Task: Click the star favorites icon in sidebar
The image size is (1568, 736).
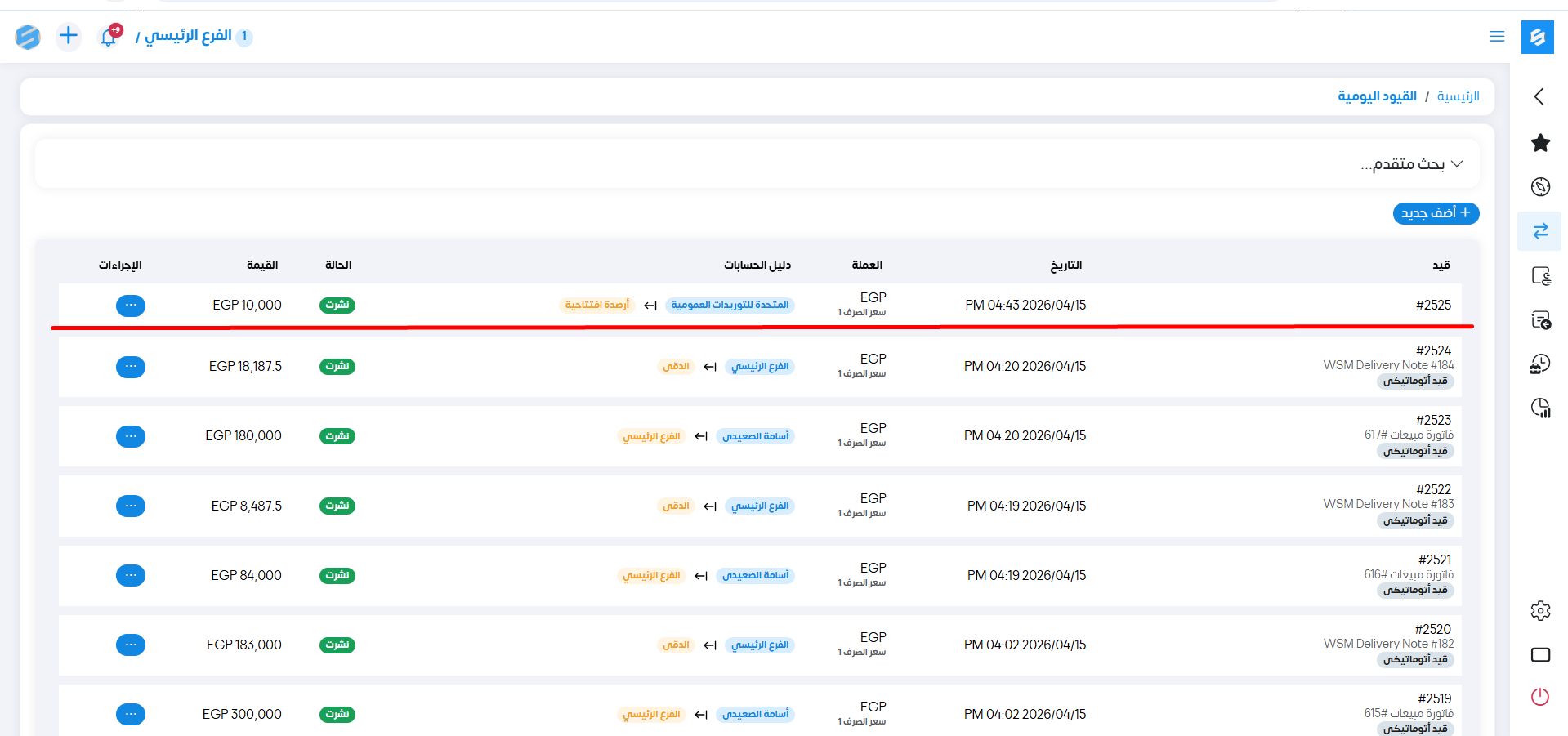Action: [x=1540, y=143]
